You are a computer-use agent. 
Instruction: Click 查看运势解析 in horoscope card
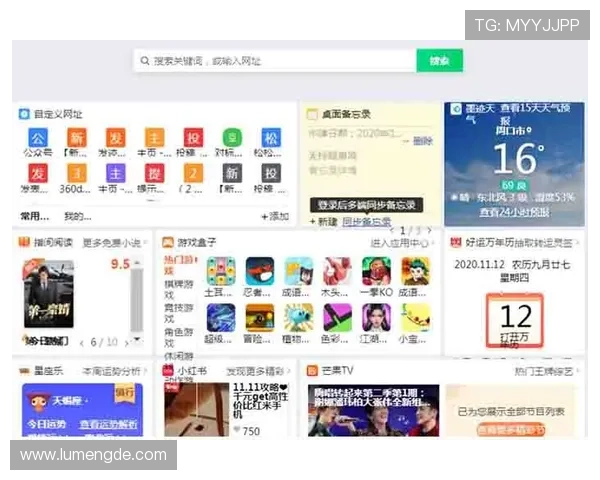[x=108, y=424]
